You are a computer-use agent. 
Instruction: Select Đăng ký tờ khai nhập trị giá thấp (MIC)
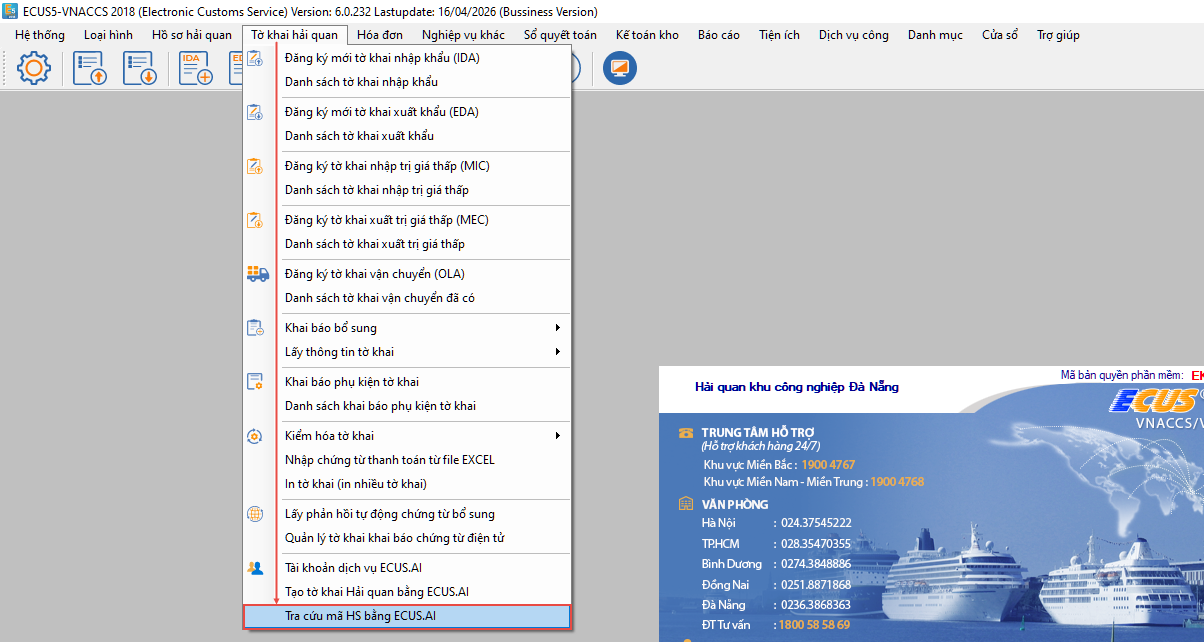(387, 166)
